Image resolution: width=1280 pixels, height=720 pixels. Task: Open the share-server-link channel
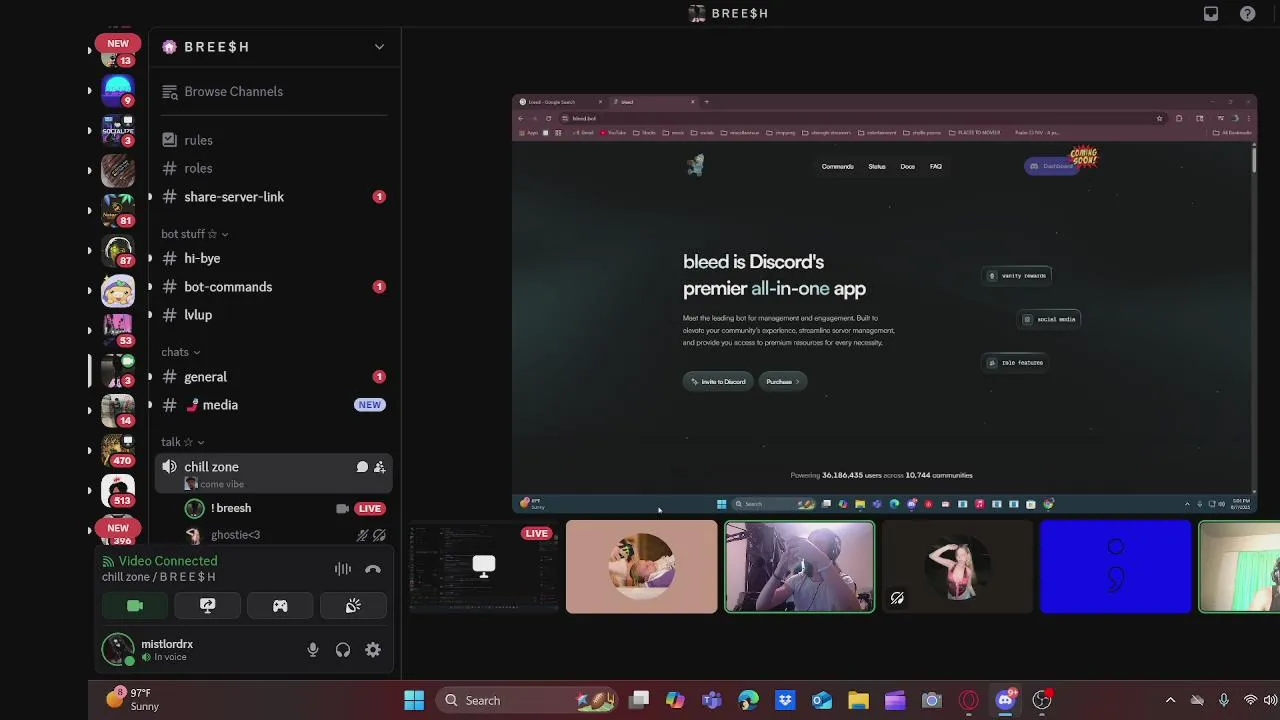coord(274,197)
